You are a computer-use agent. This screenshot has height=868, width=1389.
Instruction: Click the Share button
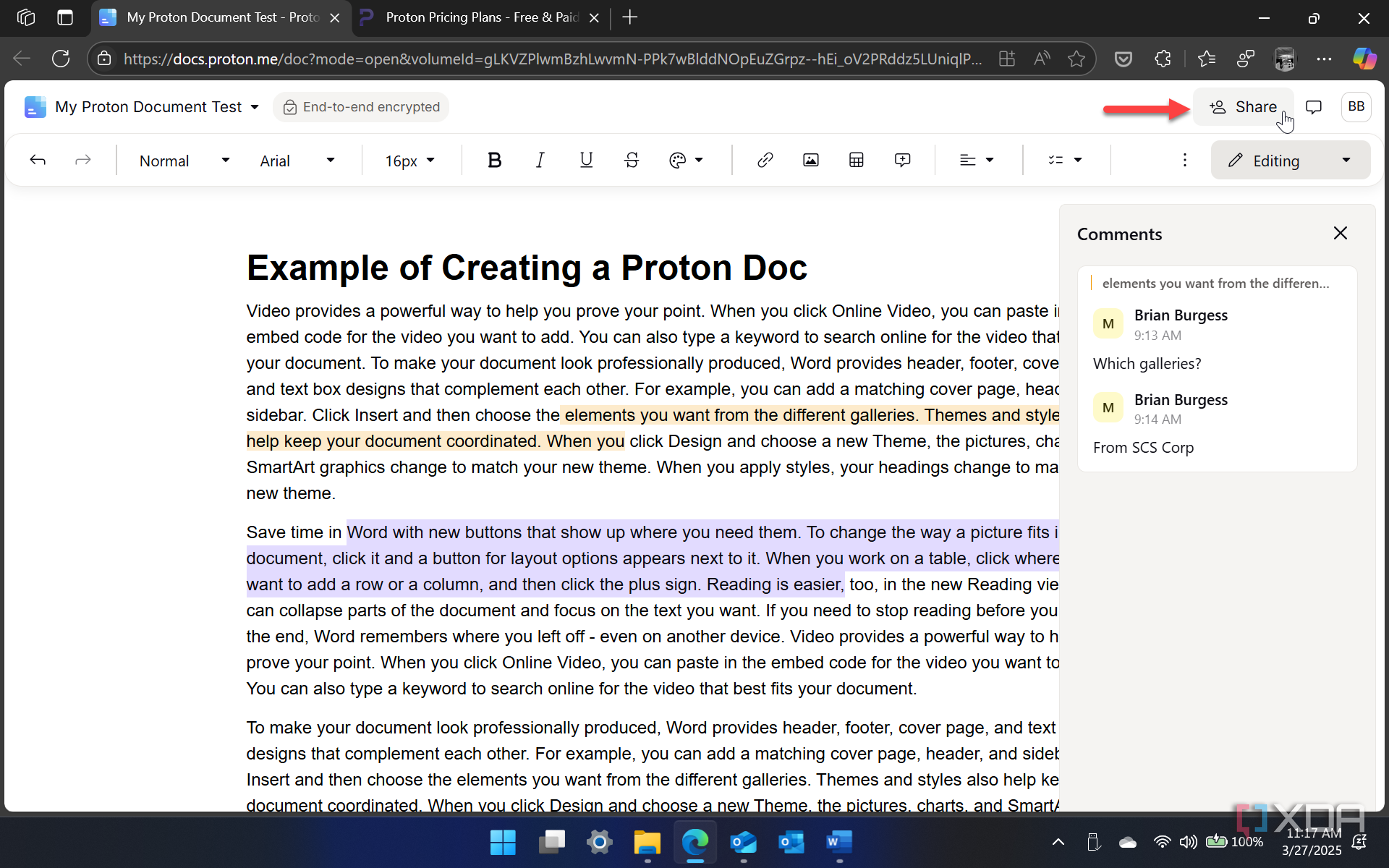(1243, 107)
